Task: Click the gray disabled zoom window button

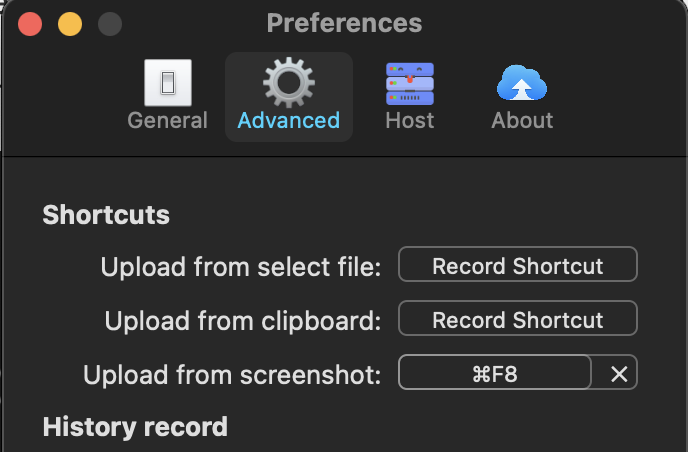Action: coord(109,23)
